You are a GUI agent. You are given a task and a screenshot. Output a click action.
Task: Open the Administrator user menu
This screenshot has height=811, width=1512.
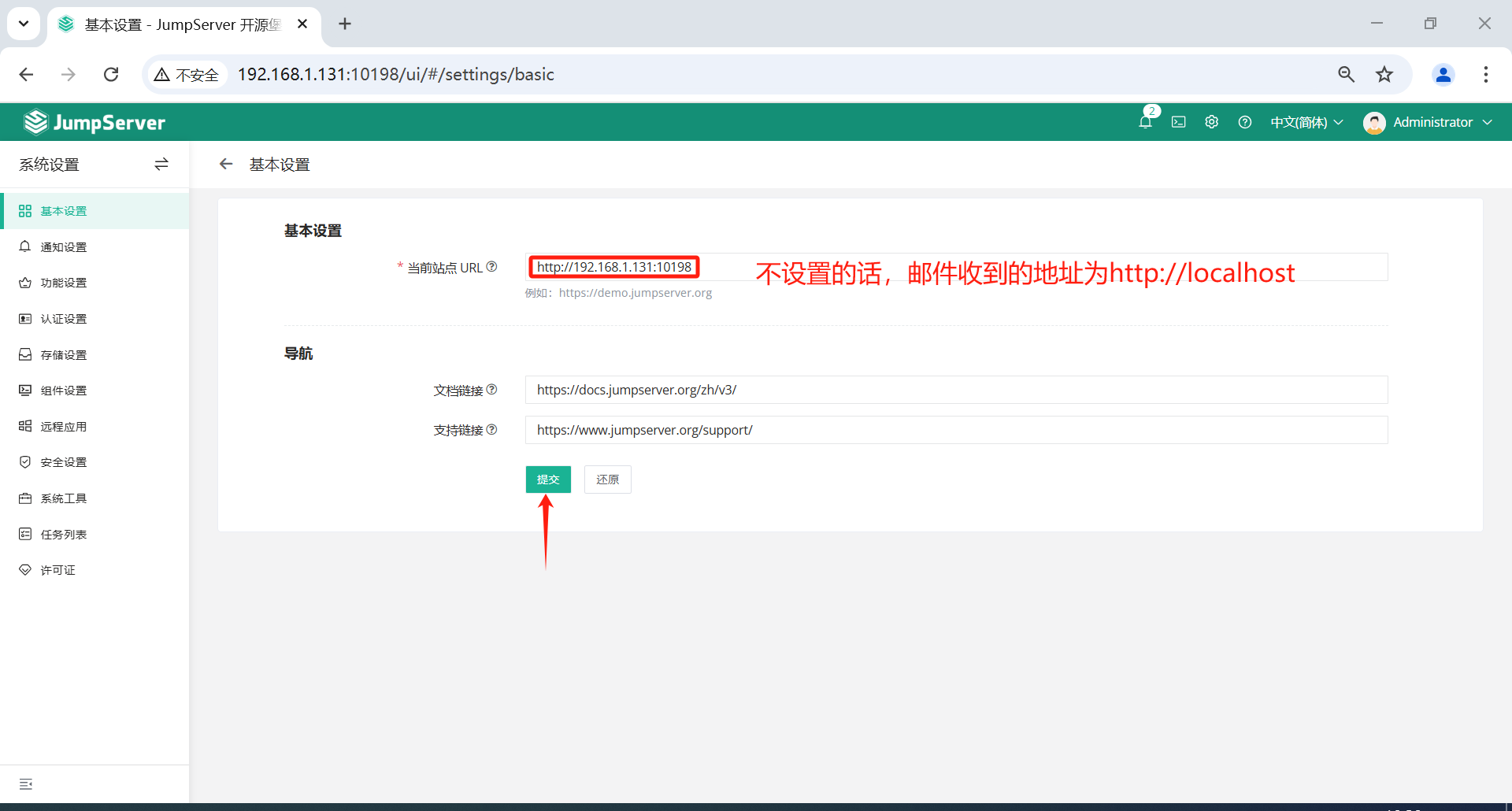point(1428,122)
